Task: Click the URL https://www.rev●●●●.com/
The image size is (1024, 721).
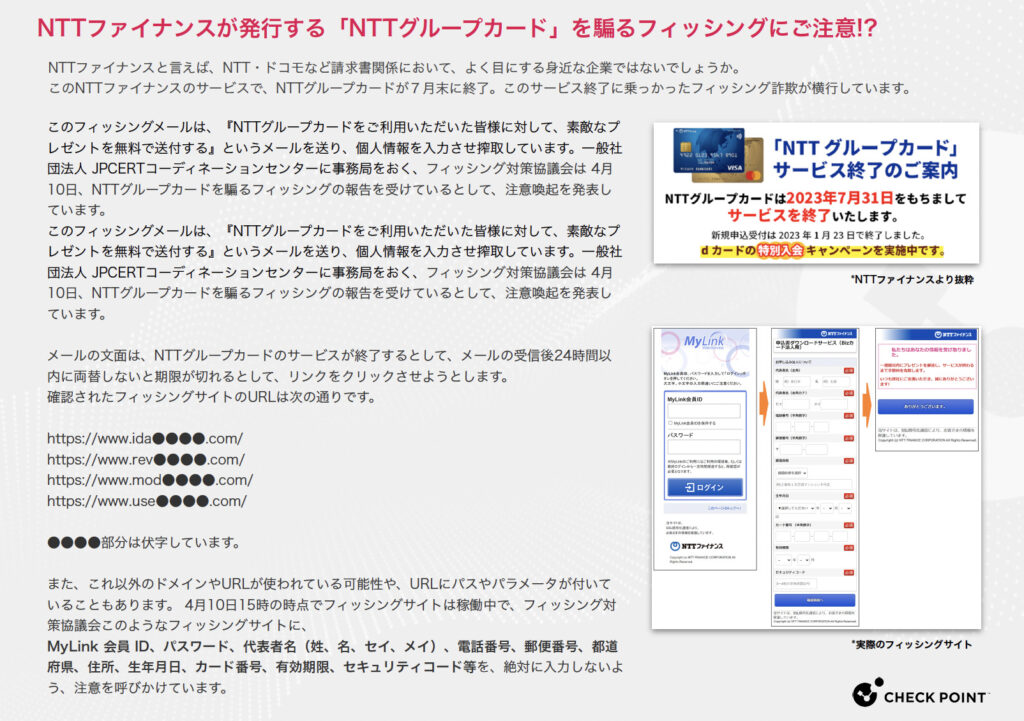Action: [146, 459]
